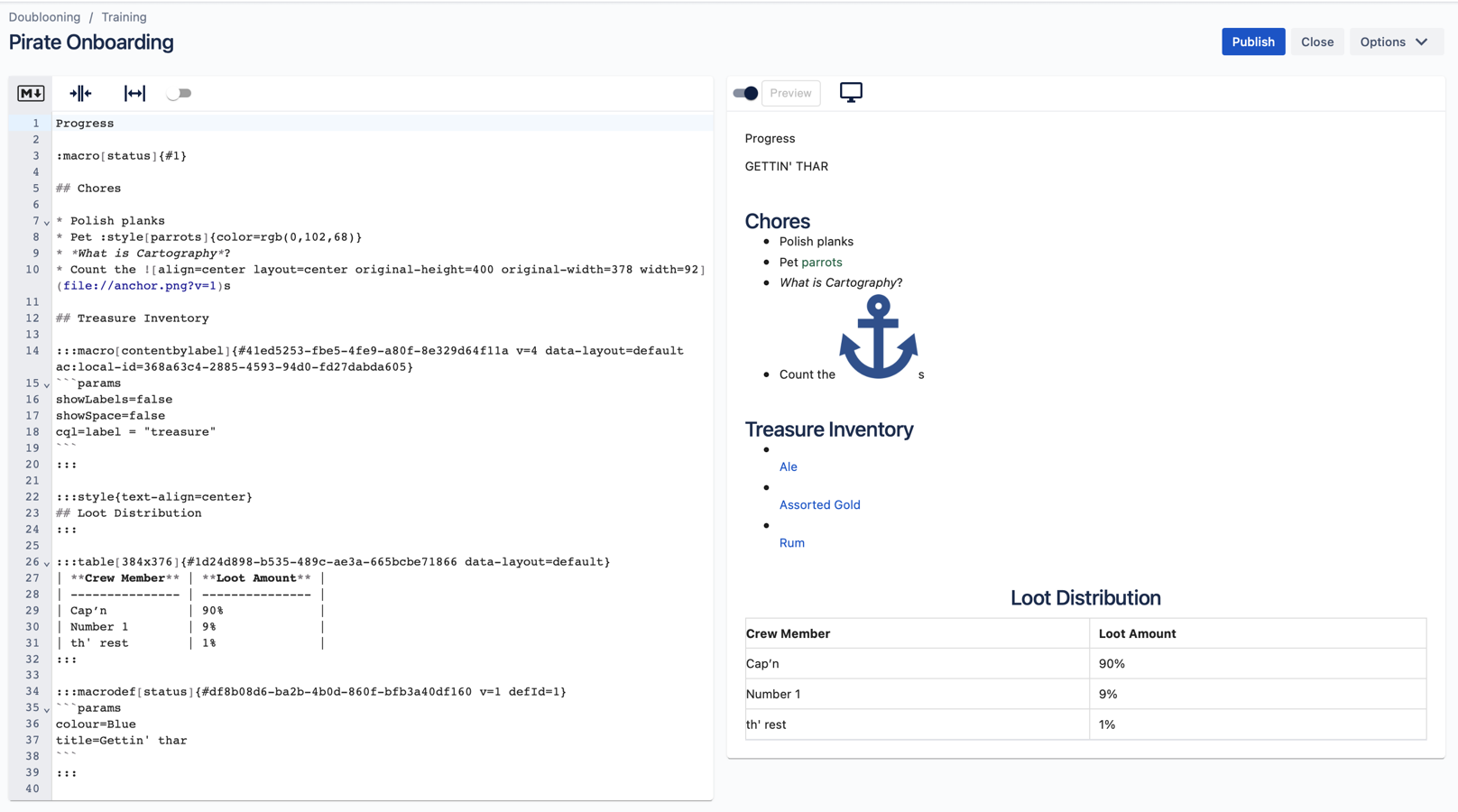This screenshot has width=1458, height=812.
Task: Toggle the editor toolbar switch
Action: pos(180,93)
